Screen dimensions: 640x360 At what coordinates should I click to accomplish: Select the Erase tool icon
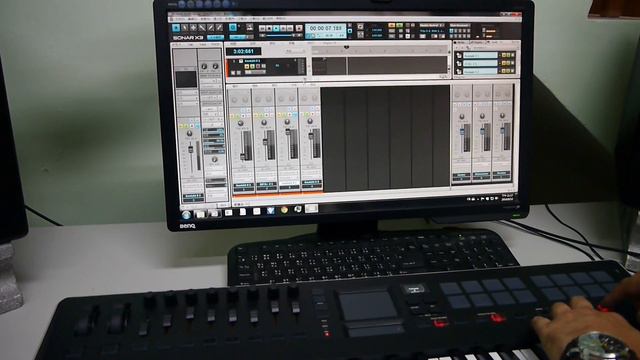point(219,28)
